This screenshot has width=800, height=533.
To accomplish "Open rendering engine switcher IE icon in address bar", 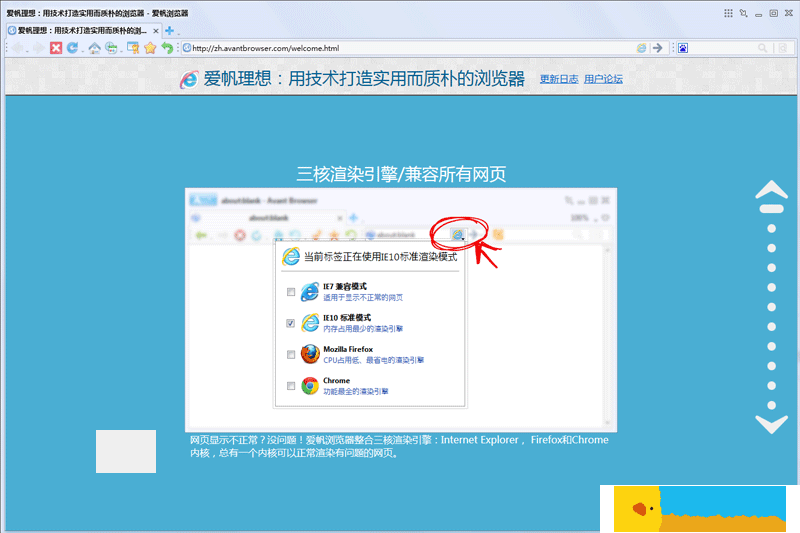I will coord(641,48).
